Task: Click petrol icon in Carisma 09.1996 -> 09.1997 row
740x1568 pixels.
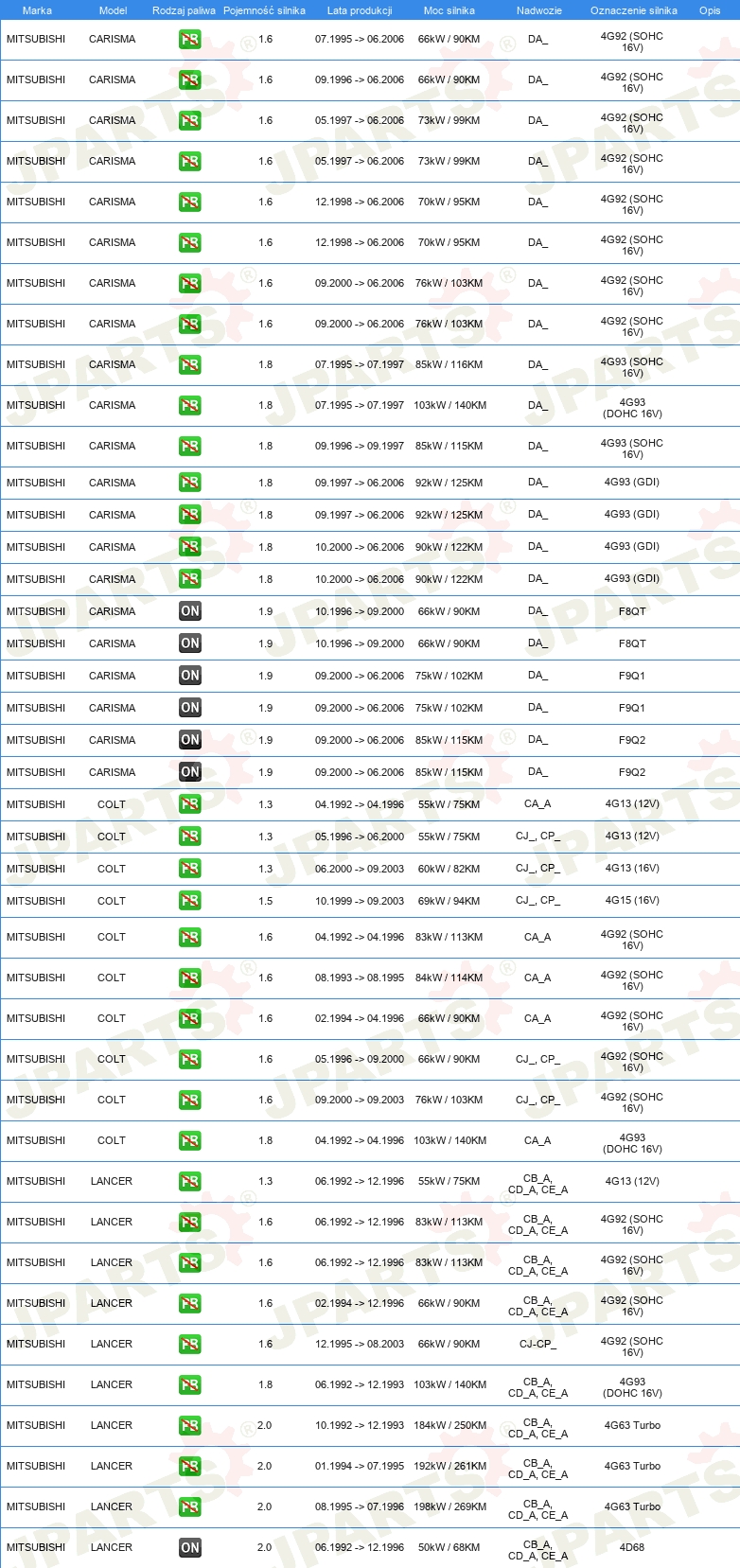Action: pyautogui.click(x=190, y=447)
